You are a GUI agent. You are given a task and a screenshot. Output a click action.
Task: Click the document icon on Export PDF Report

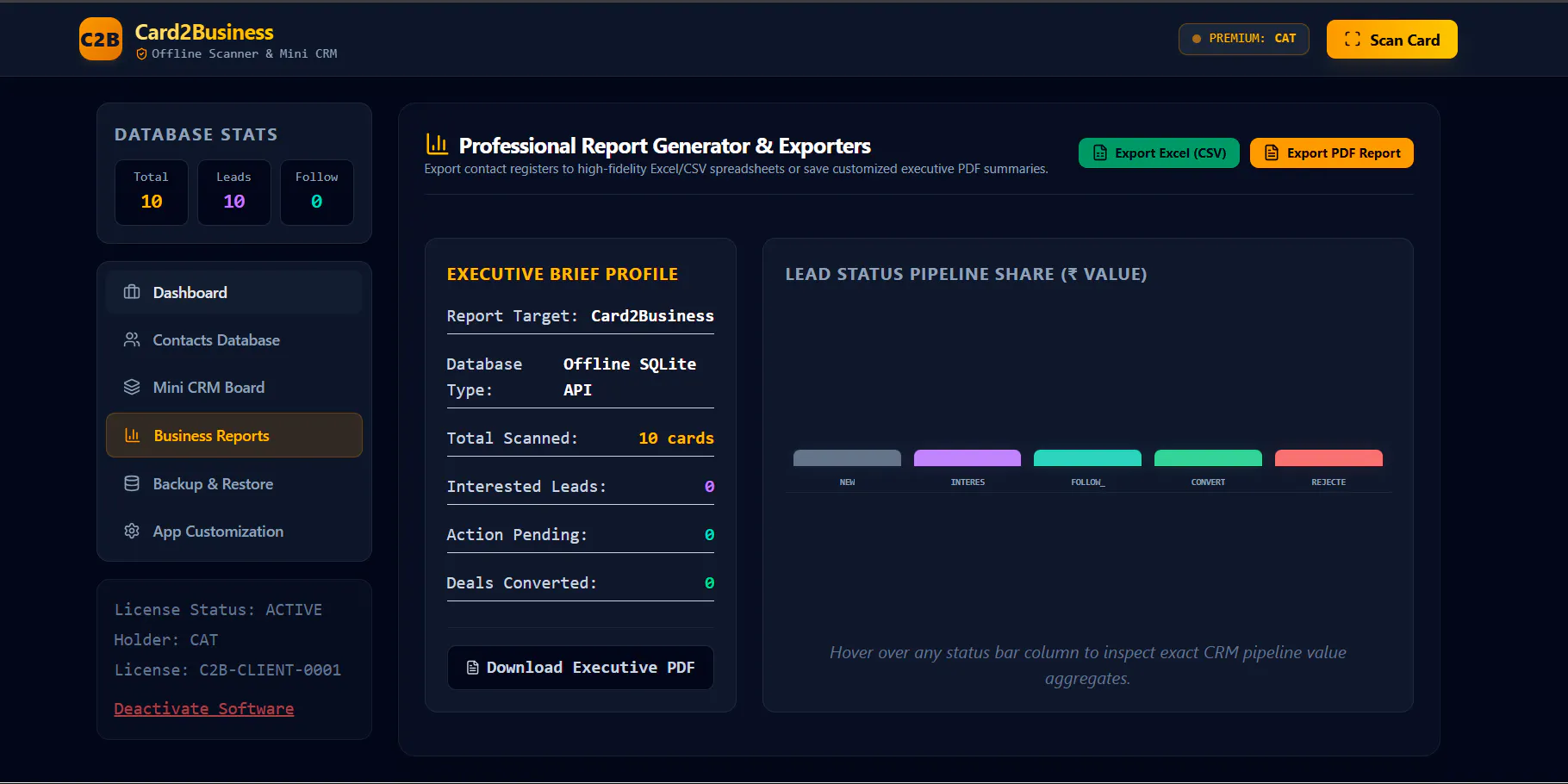(1272, 152)
